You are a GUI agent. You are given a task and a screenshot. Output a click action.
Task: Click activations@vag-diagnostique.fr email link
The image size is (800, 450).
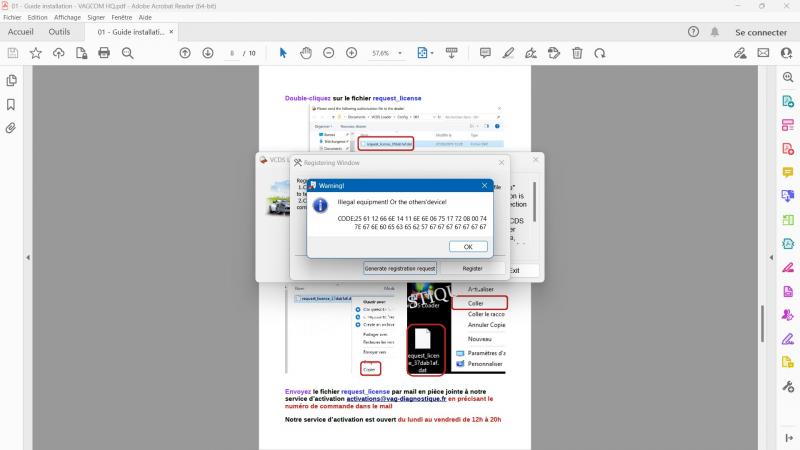coord(396,399)
